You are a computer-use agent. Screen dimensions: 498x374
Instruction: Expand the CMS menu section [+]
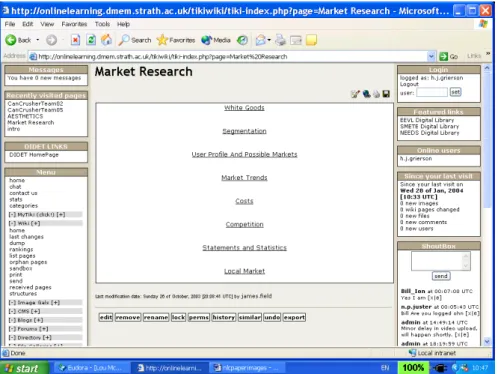pyautogui.click(x=36, y=311)
